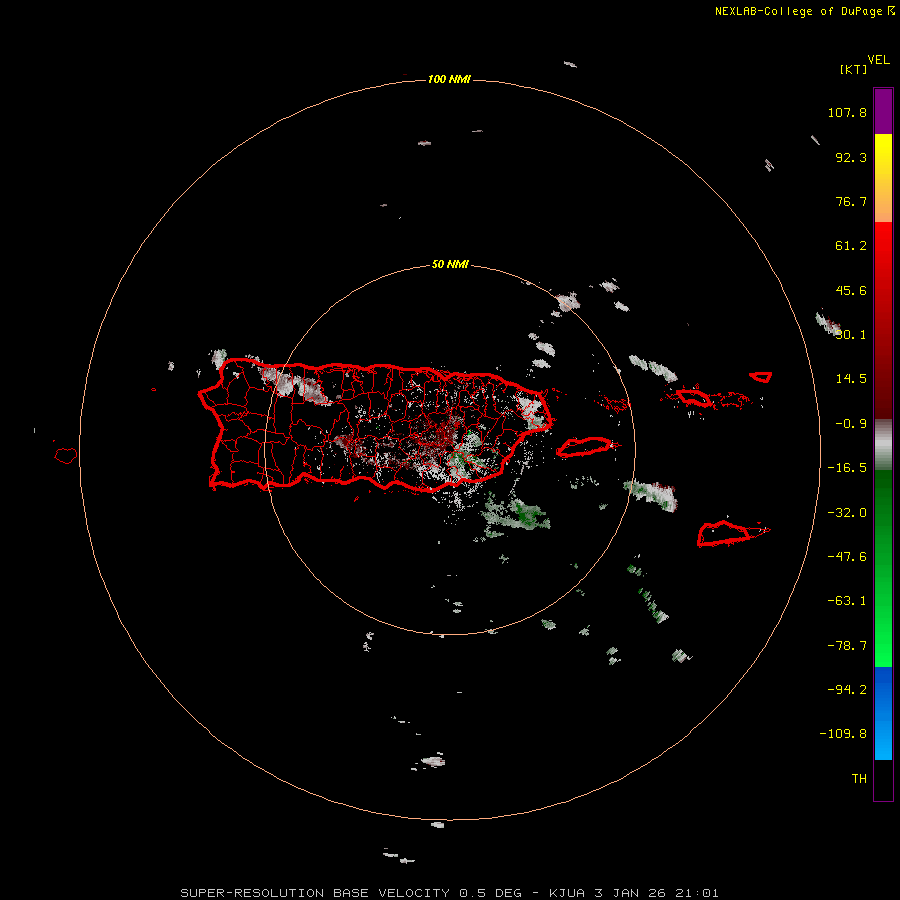Pick the gray zero-velocity segment of the color bar
The height and width of the screenshot is (900, 900).
pyautogui.click(x=883, y=445)
